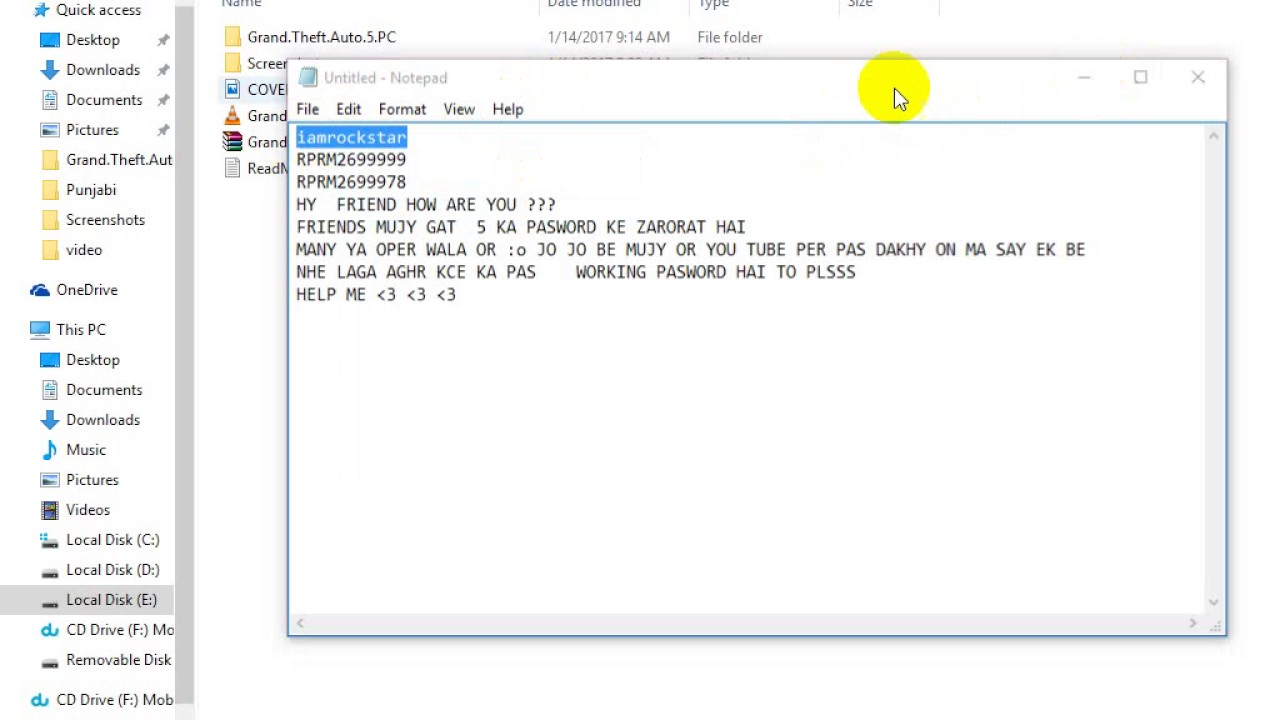
Task: Click the ReadMe text file icon
Action: point(233,167)
